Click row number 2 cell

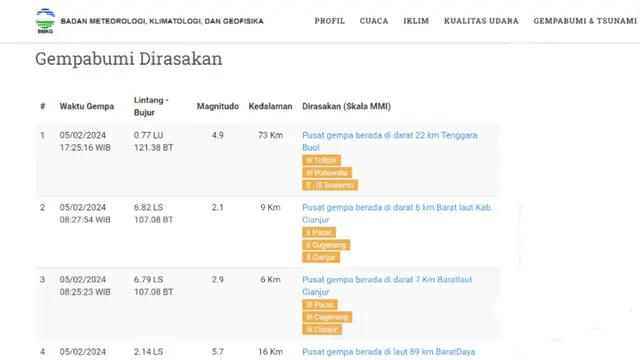[x=42, y=207]
